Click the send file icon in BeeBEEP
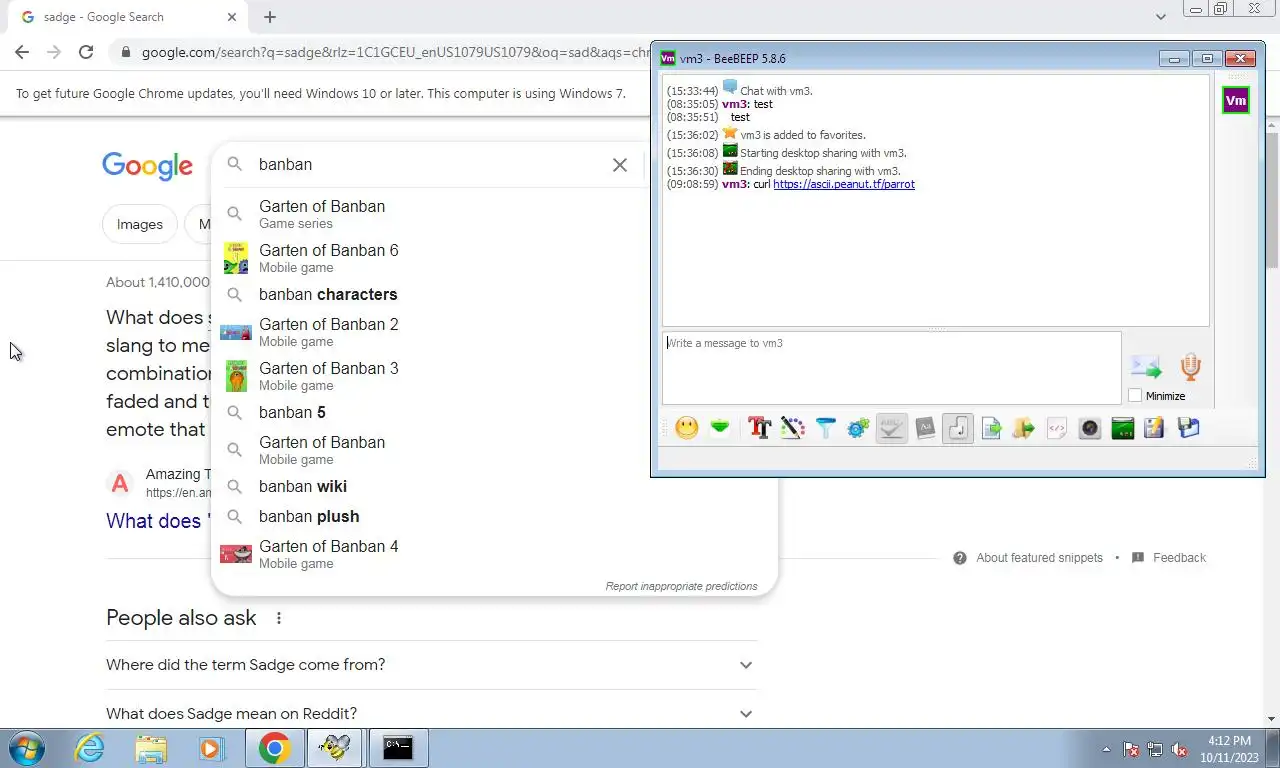The height and width of the screenshot is (768, 1280). (991, 428)
